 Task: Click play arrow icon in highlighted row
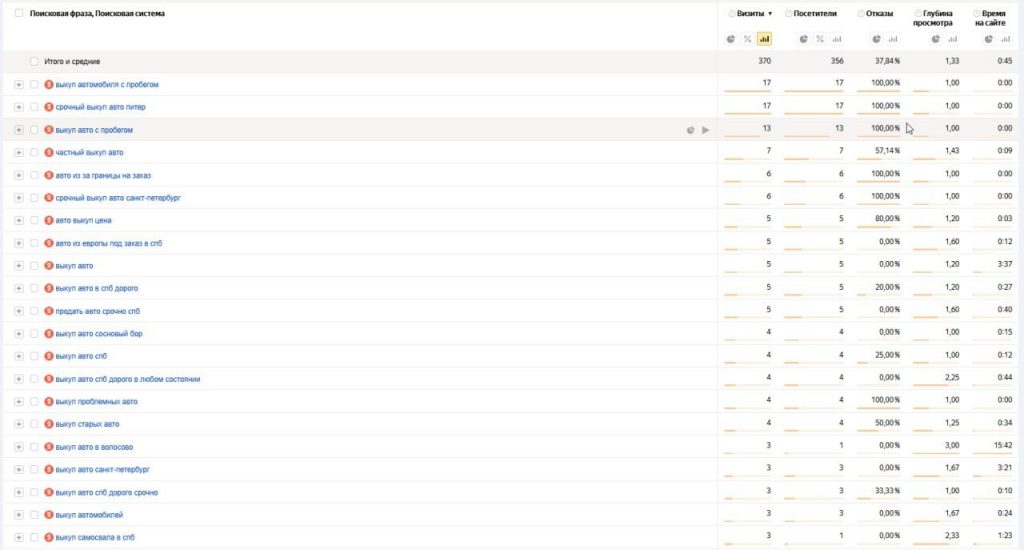(x=706, y=130)
